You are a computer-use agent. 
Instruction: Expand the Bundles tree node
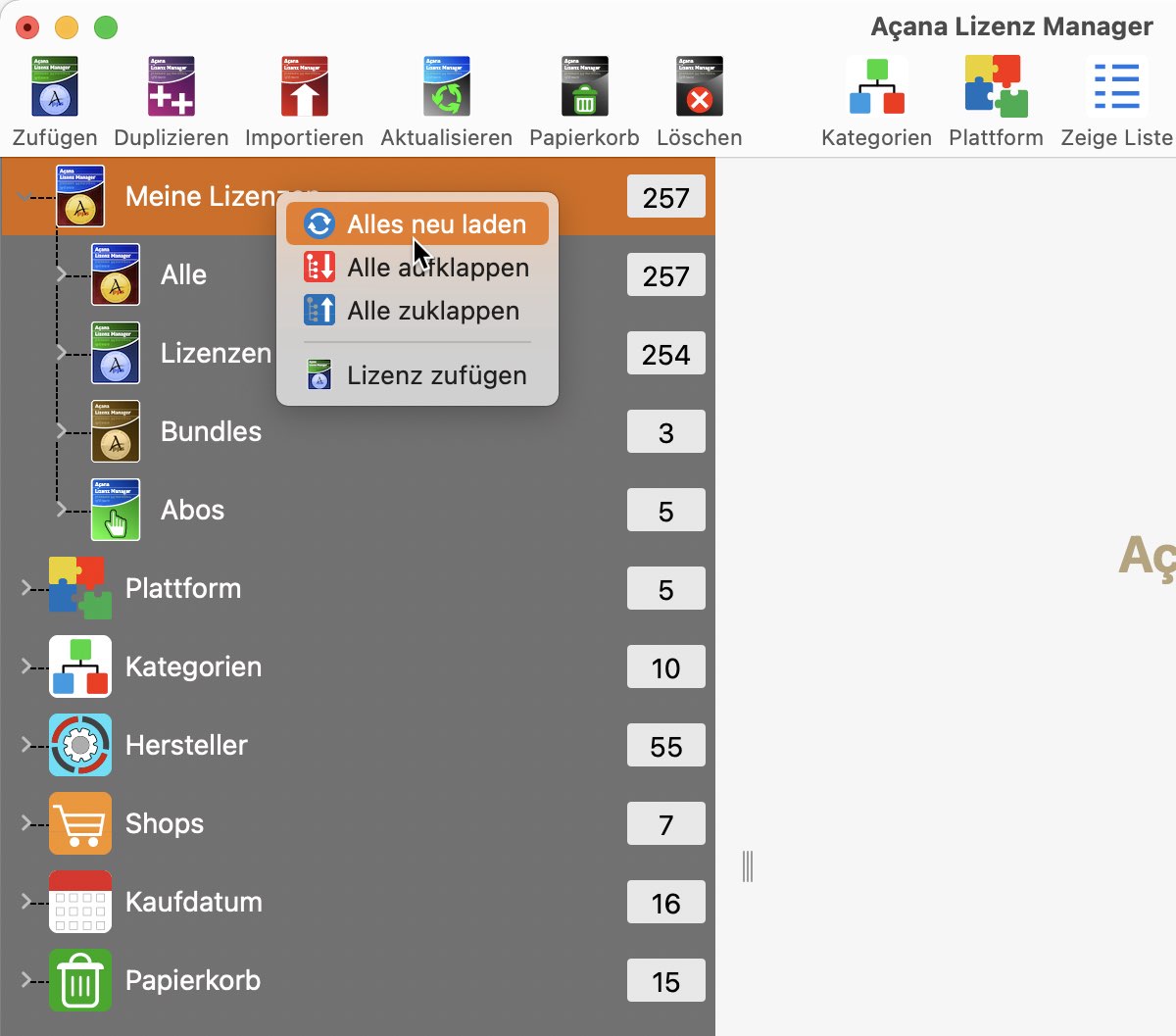(x=61, y=430)
